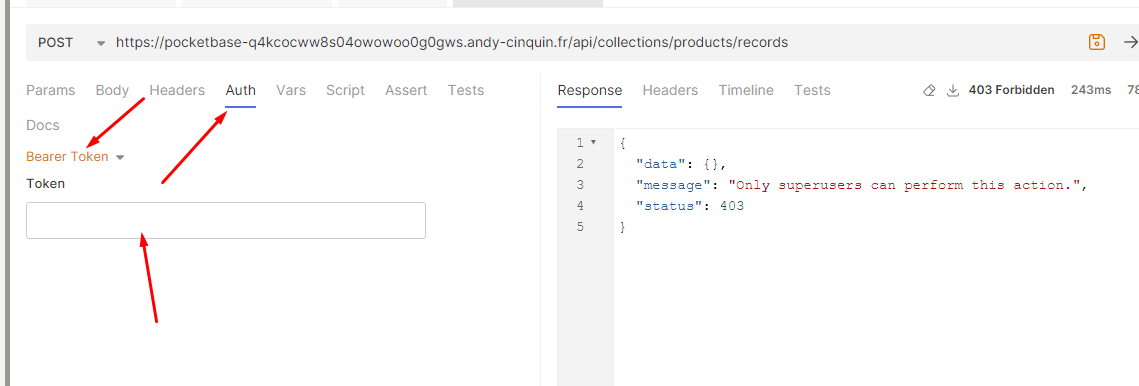This screenshot has width=1139, height=386.
Task: Select the request Headers tab beside Body
Action: coord(177,90)
